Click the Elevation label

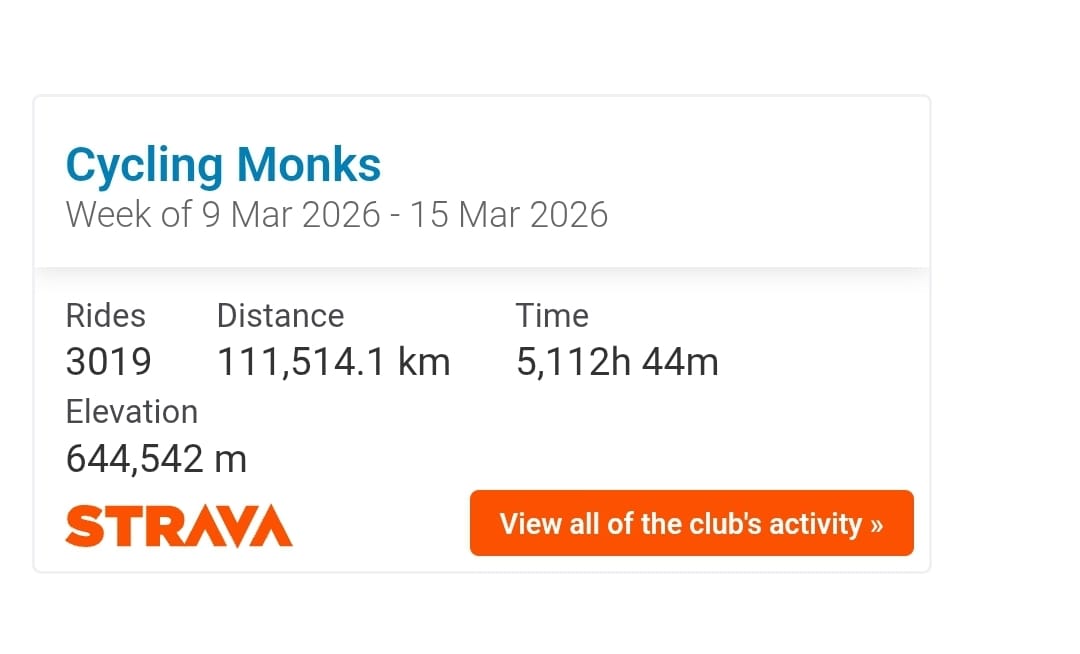[131, 412]
